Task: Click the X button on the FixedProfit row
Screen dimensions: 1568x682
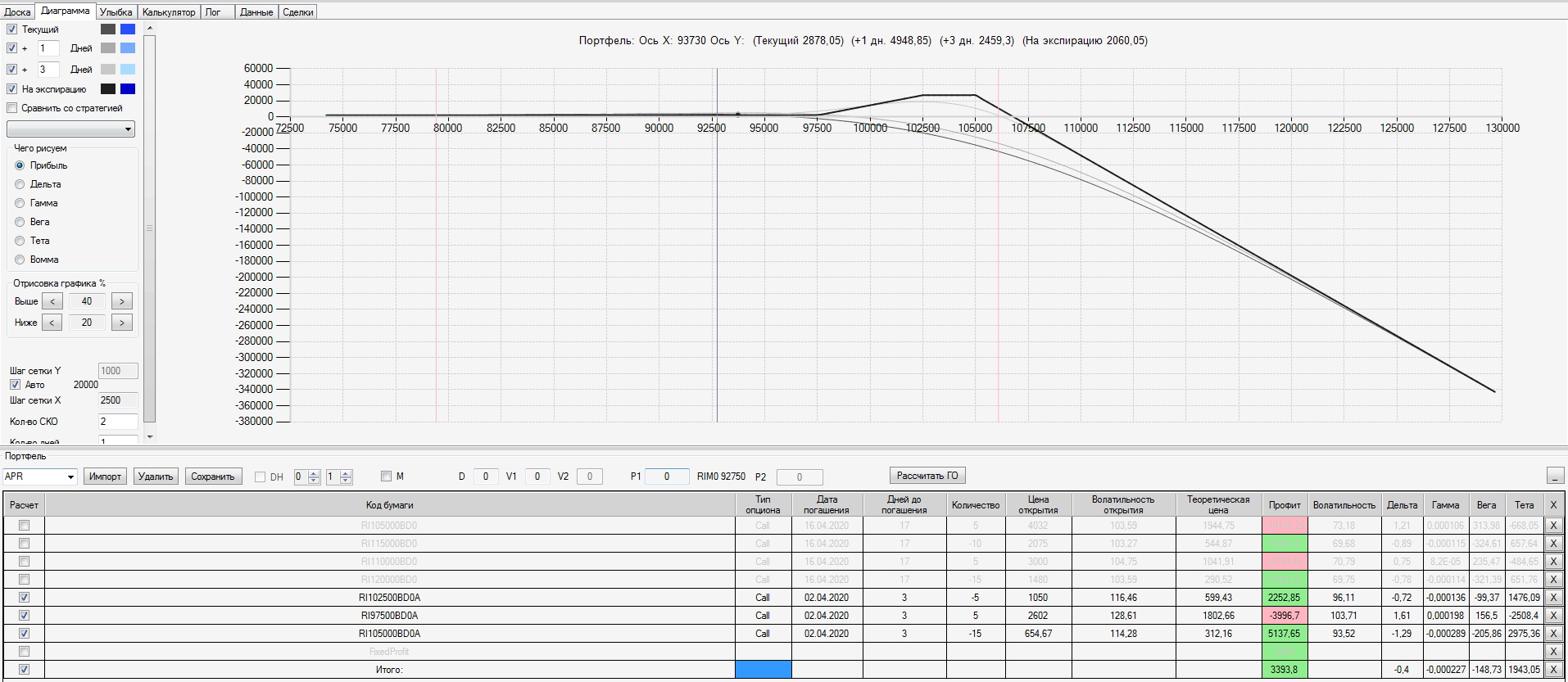Action: click(x=1552, y=652)
